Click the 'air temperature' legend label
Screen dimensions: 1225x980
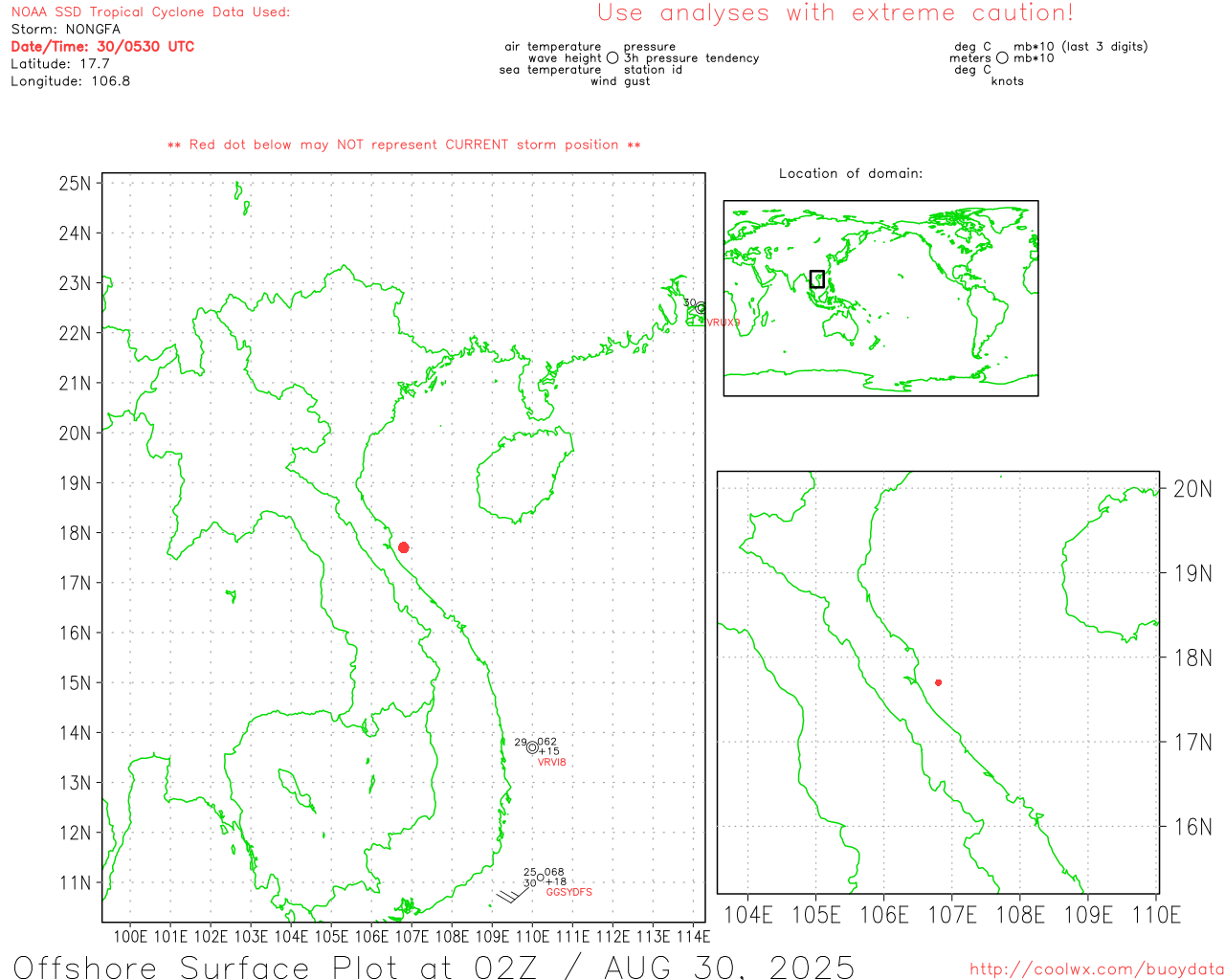[x=553, y=47]
